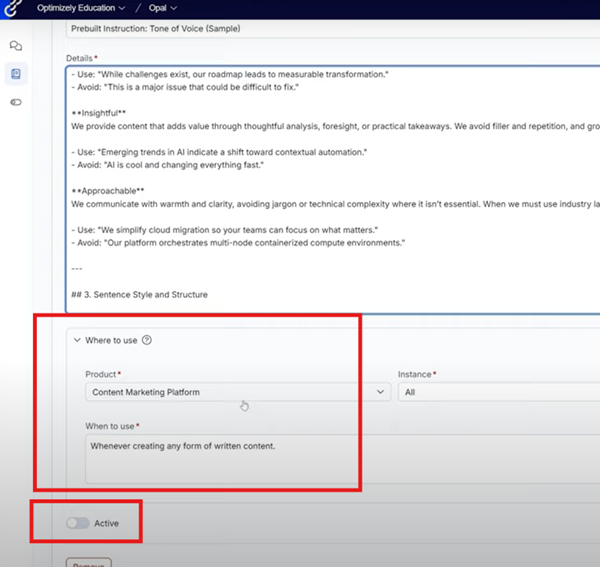
Task: Open the Opal dropdown in breadcrumb
Action: pyautogui.click(x=163, y=8)
